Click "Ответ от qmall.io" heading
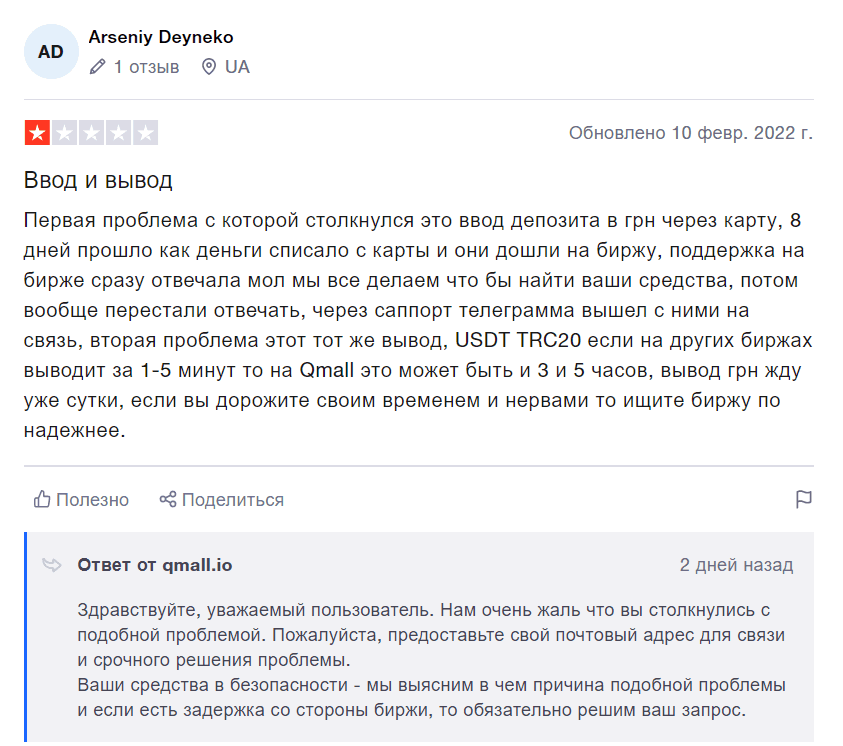The height and width of the screenshot is (746, 843). (155, 565)
